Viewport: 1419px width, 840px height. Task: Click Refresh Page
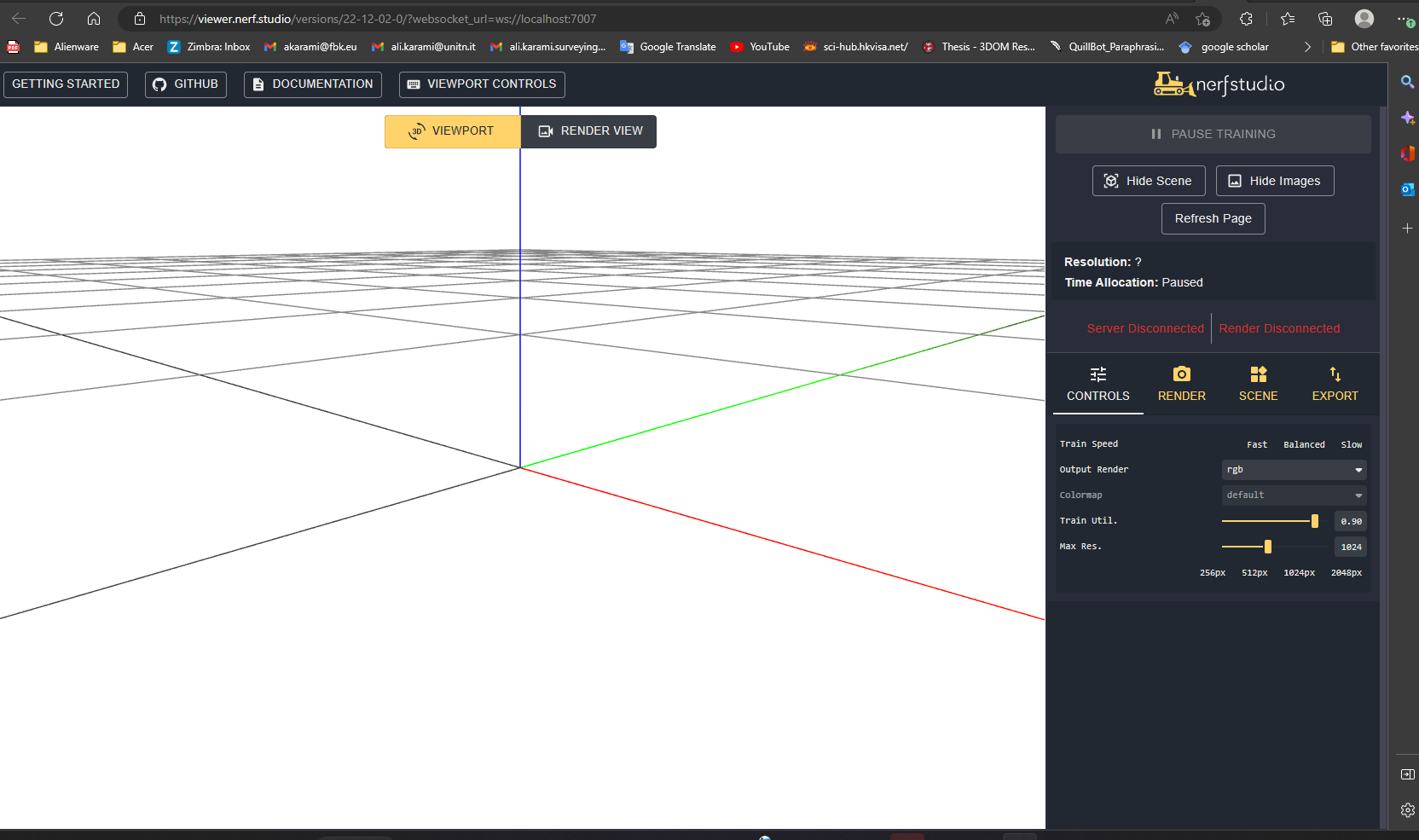[1213, 218]
